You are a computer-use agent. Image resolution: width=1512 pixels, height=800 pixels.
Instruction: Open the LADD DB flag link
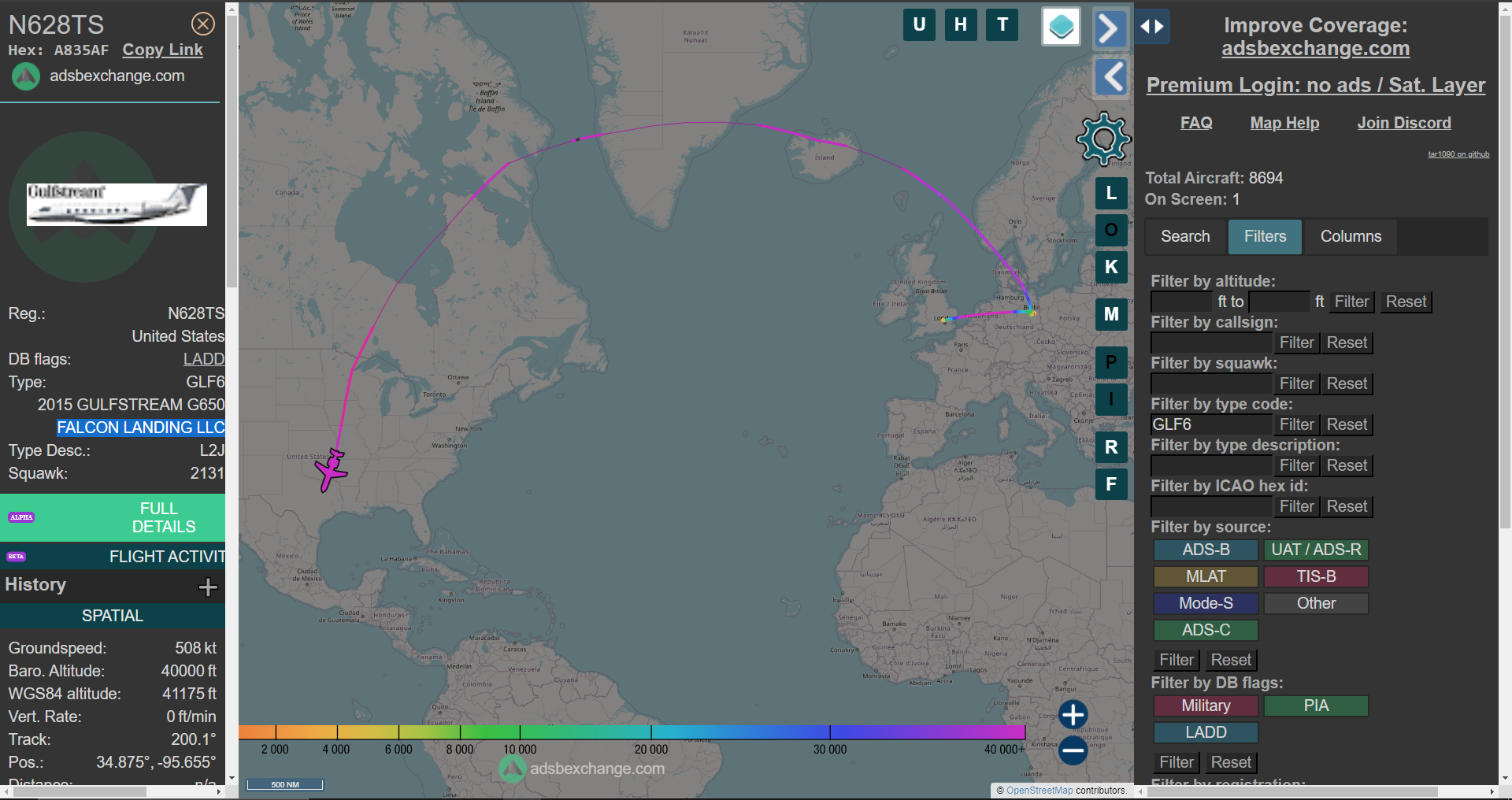click(x=204, y=359)
